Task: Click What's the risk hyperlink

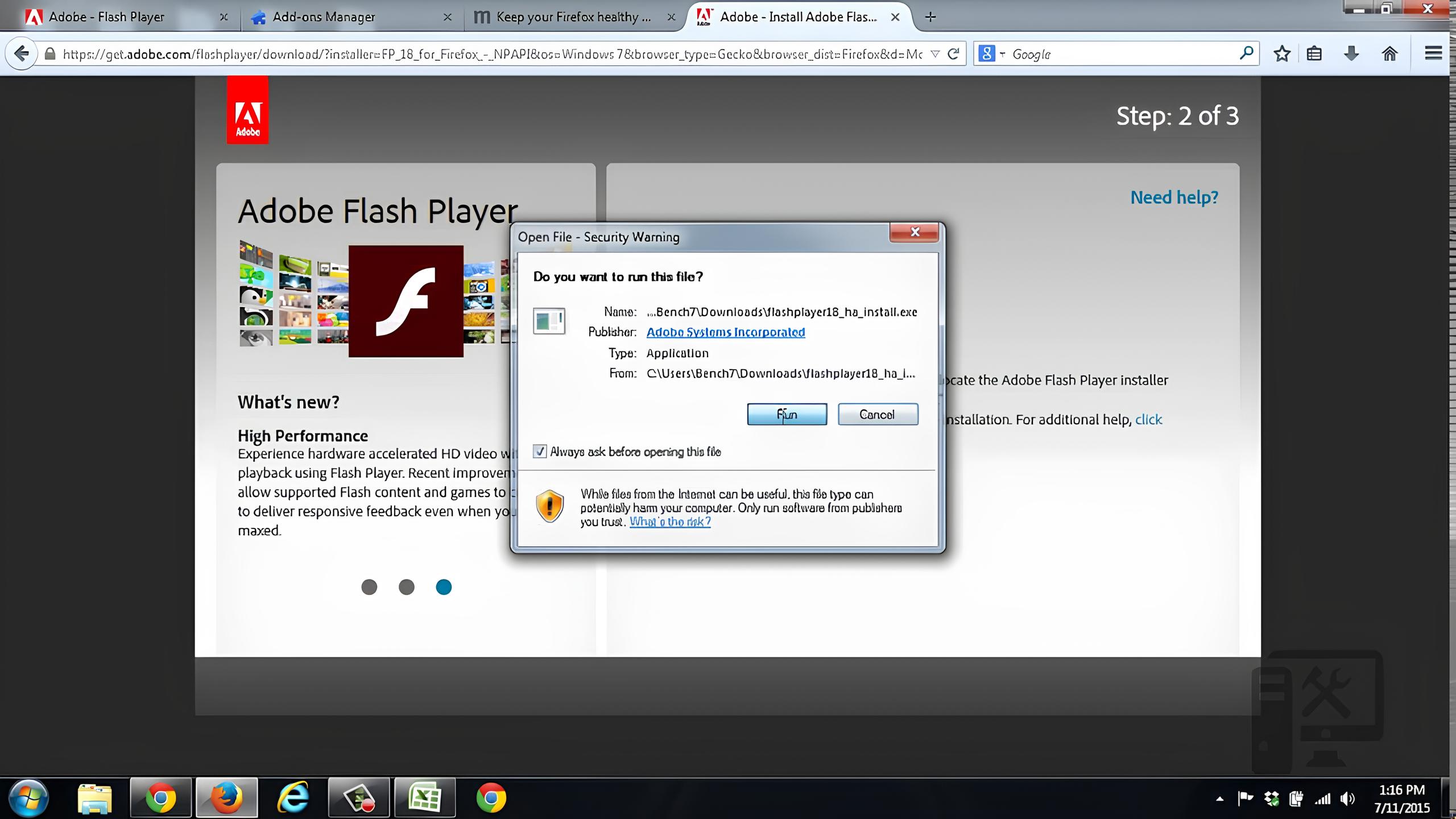Action: tap(670, 521)
